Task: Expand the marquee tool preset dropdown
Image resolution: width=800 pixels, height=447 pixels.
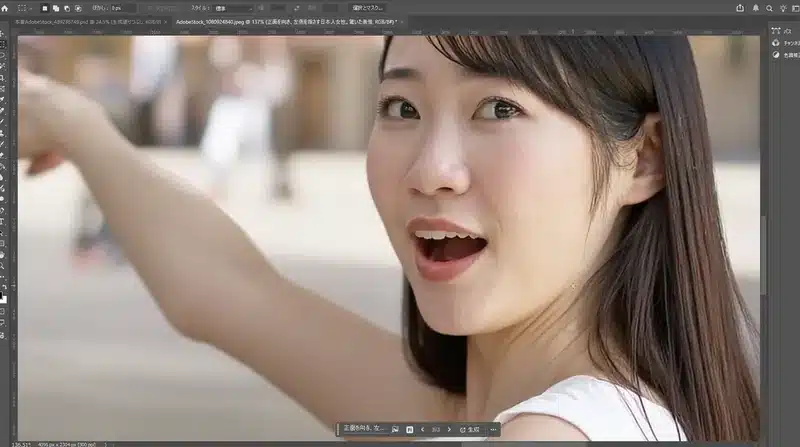Action: click(x=30, y=7)
